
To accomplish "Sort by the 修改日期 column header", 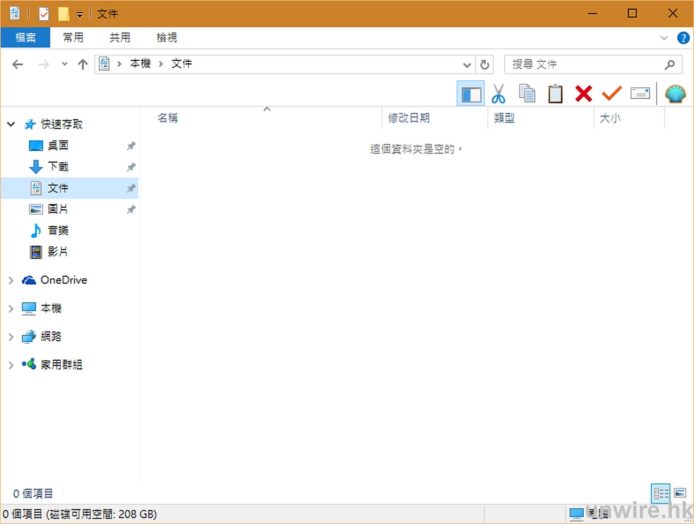I will (x=410, y=118).
